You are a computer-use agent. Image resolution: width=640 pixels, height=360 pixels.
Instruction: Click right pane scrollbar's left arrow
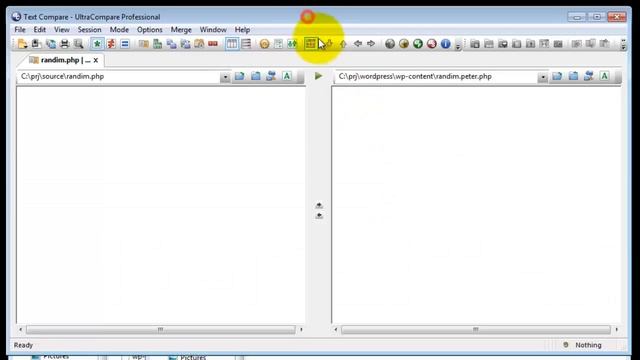click(x=336, y=329)
